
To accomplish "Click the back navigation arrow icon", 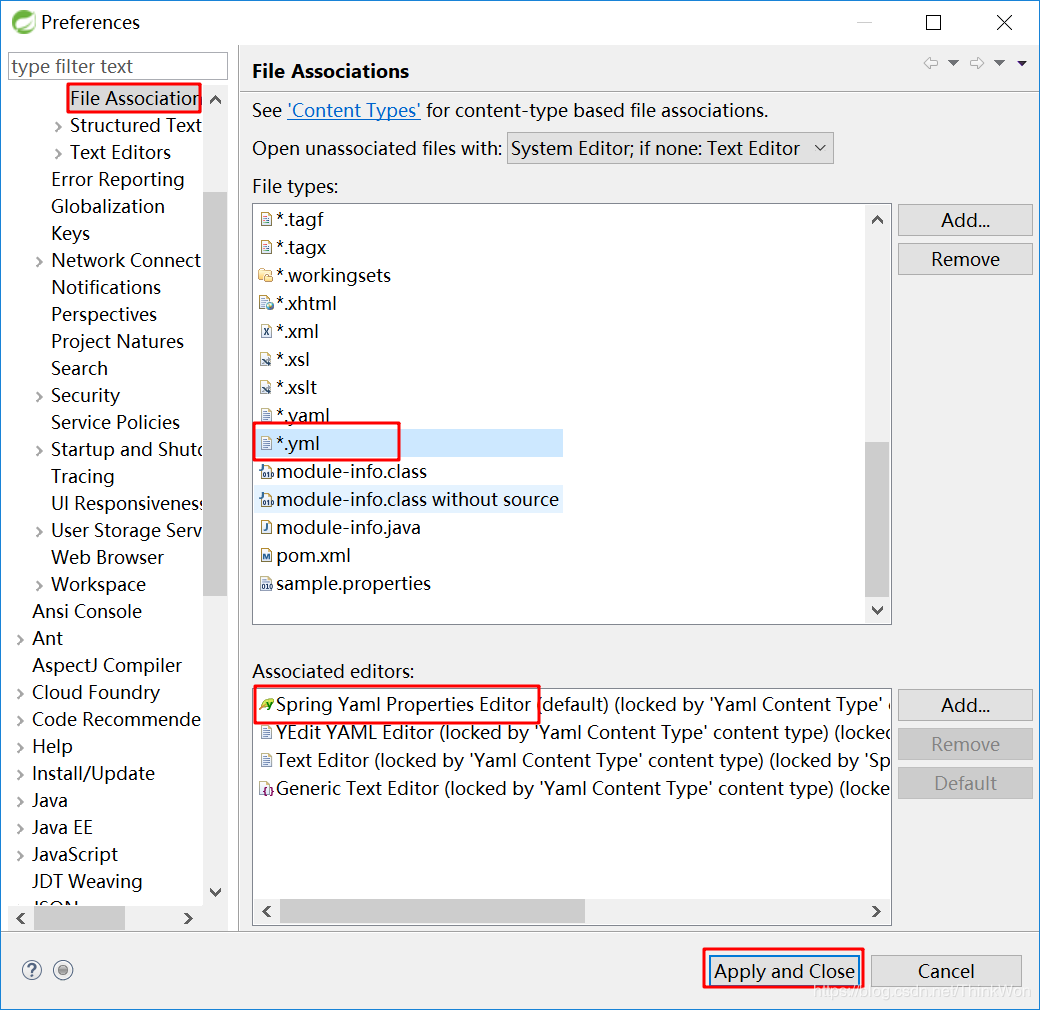I will [x=931, y=63].
